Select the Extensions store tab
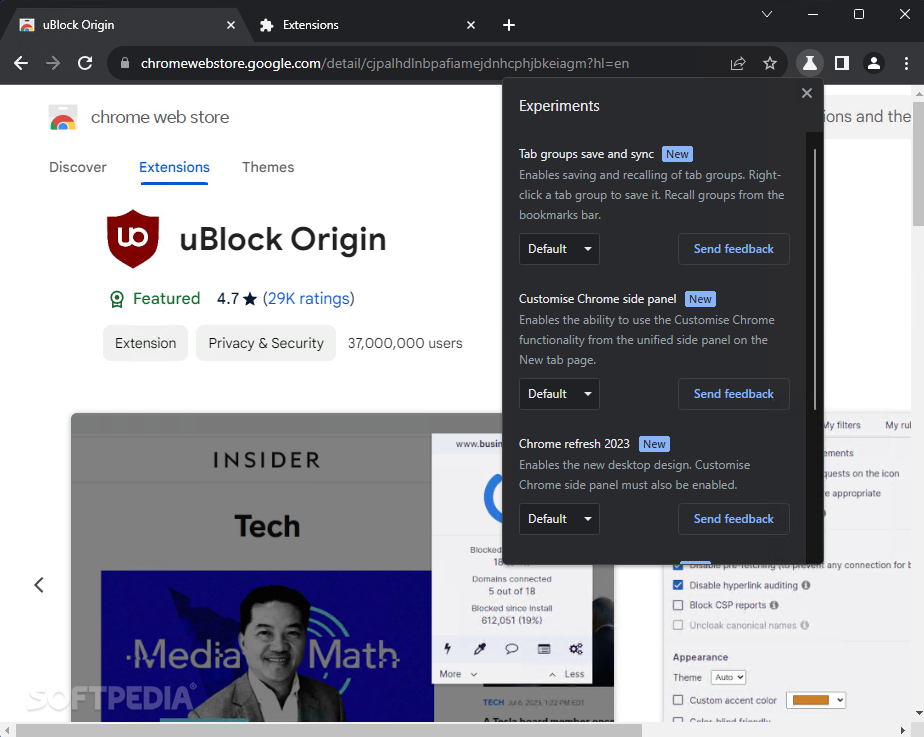 click(174, 167)
